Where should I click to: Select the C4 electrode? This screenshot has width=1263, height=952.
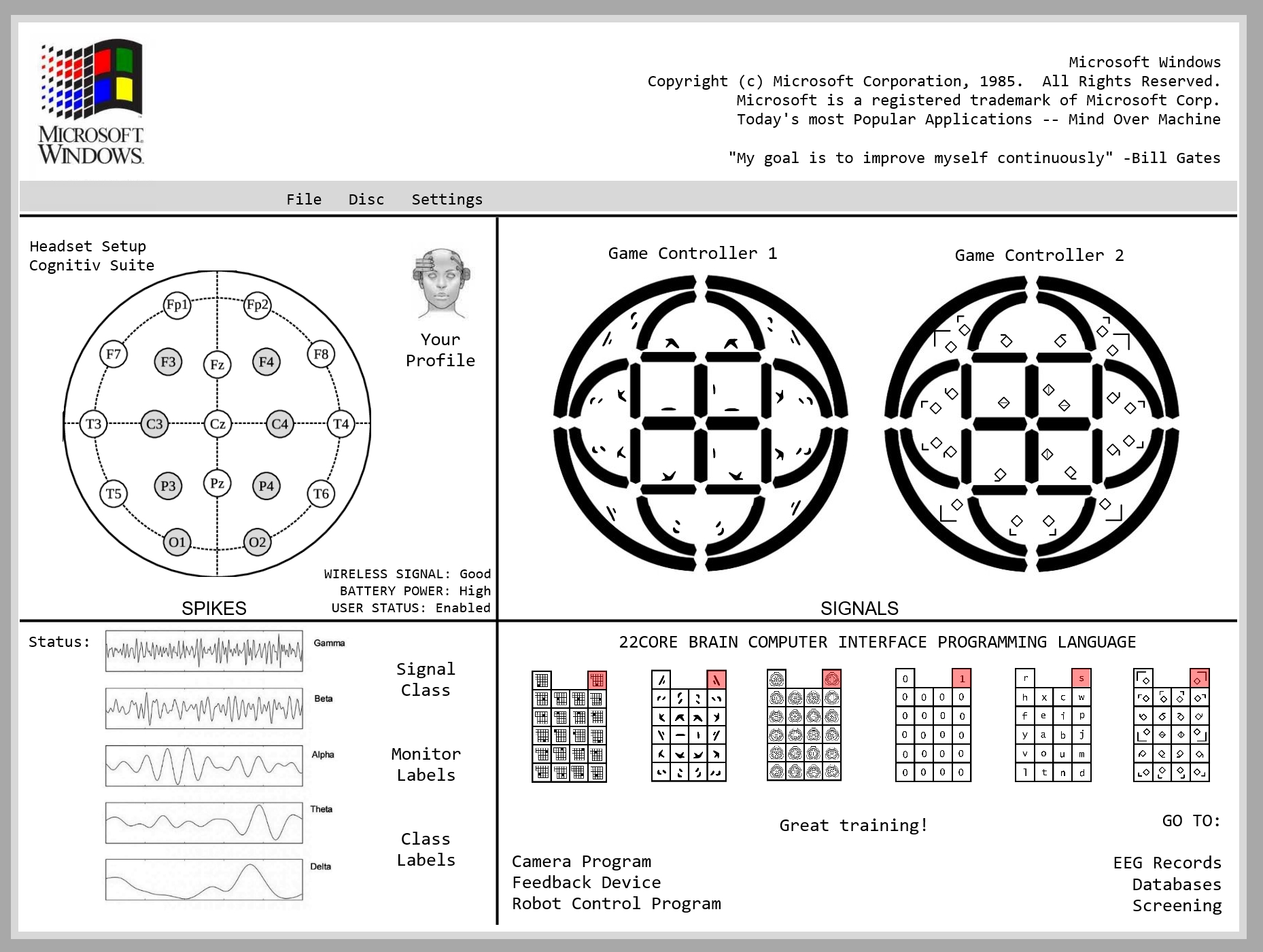tap(280, 425)
